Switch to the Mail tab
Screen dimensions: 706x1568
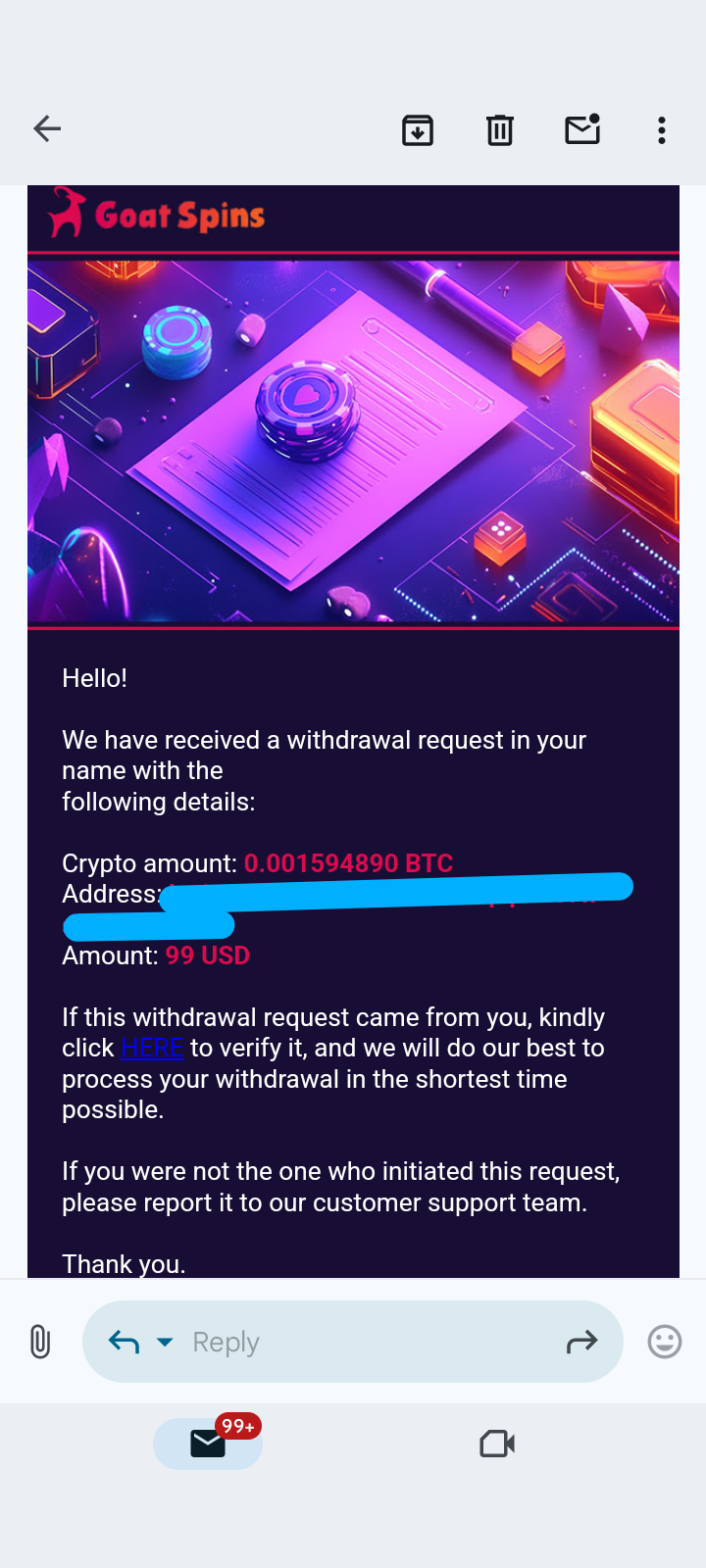click(207, 1444)
